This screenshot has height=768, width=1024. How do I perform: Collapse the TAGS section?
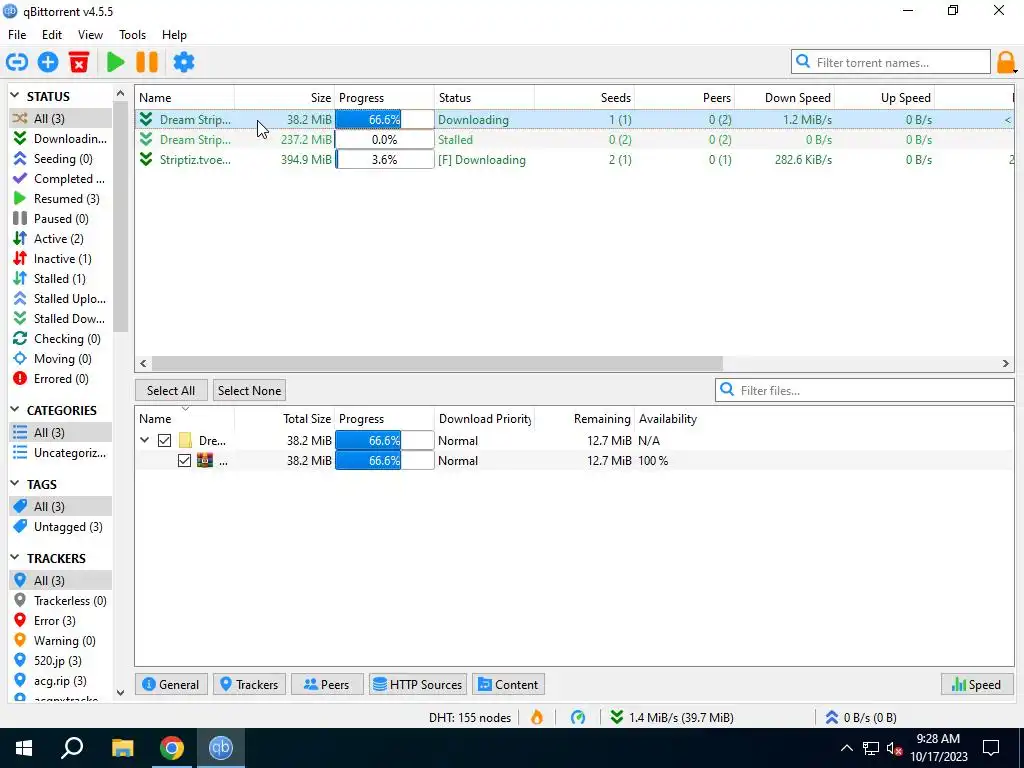[x=15, y=484]
